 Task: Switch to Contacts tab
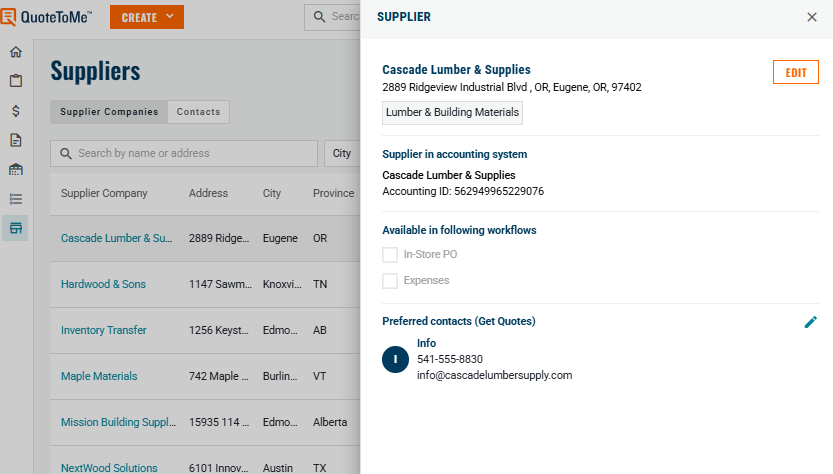[x=198, y=112]
